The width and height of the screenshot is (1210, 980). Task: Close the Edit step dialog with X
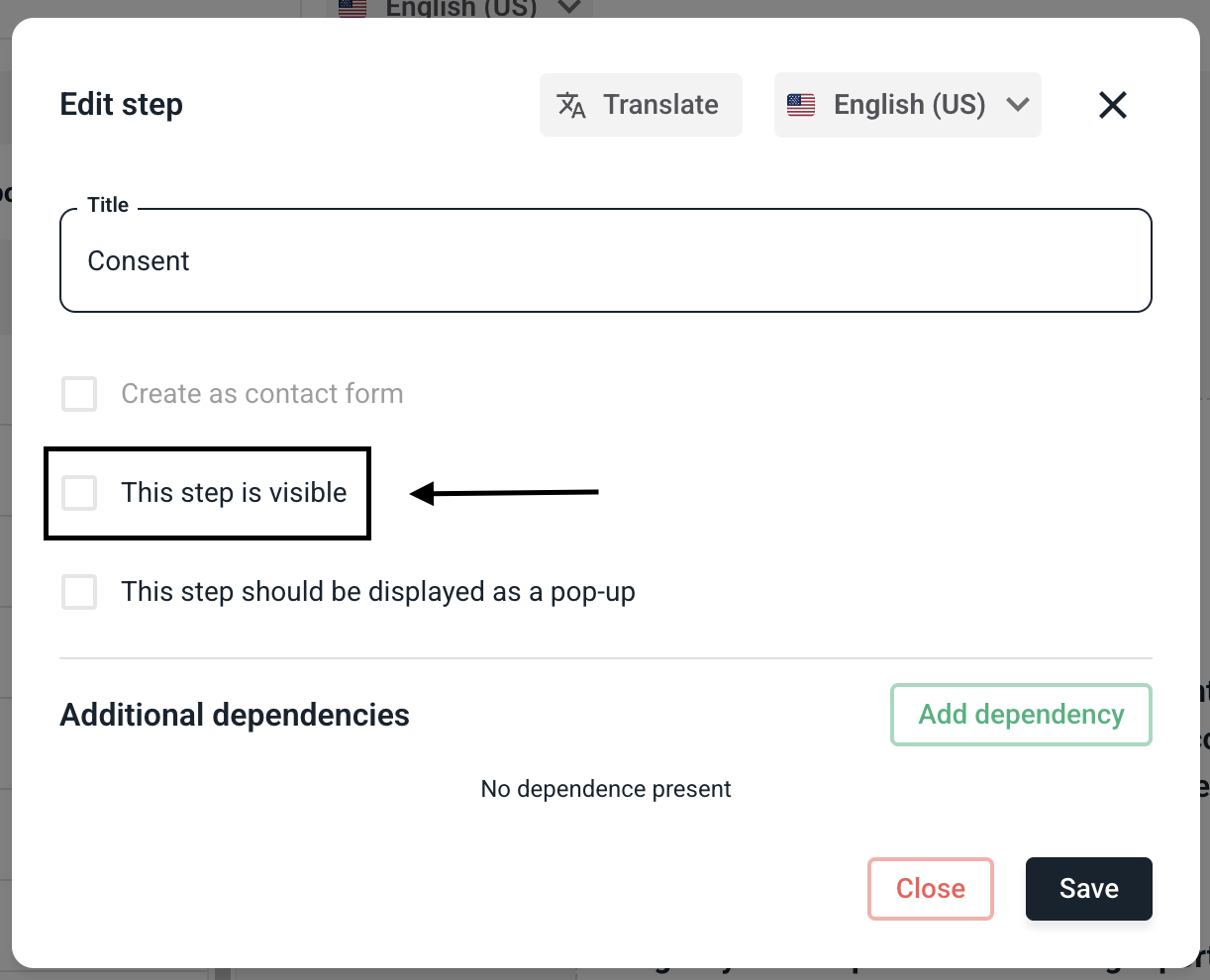click(1113, 105)
